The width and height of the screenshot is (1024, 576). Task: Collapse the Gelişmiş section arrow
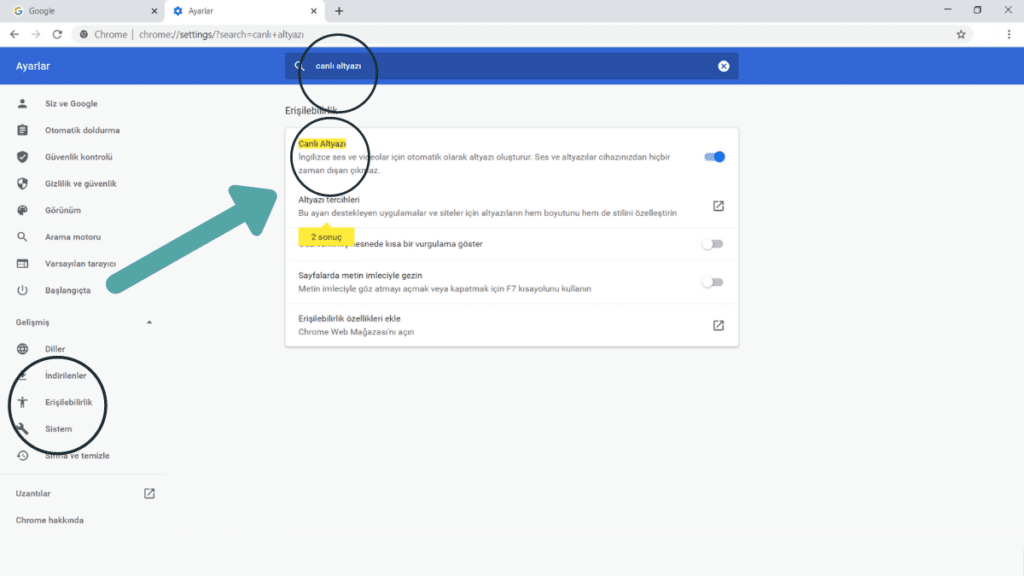(149, 322)
